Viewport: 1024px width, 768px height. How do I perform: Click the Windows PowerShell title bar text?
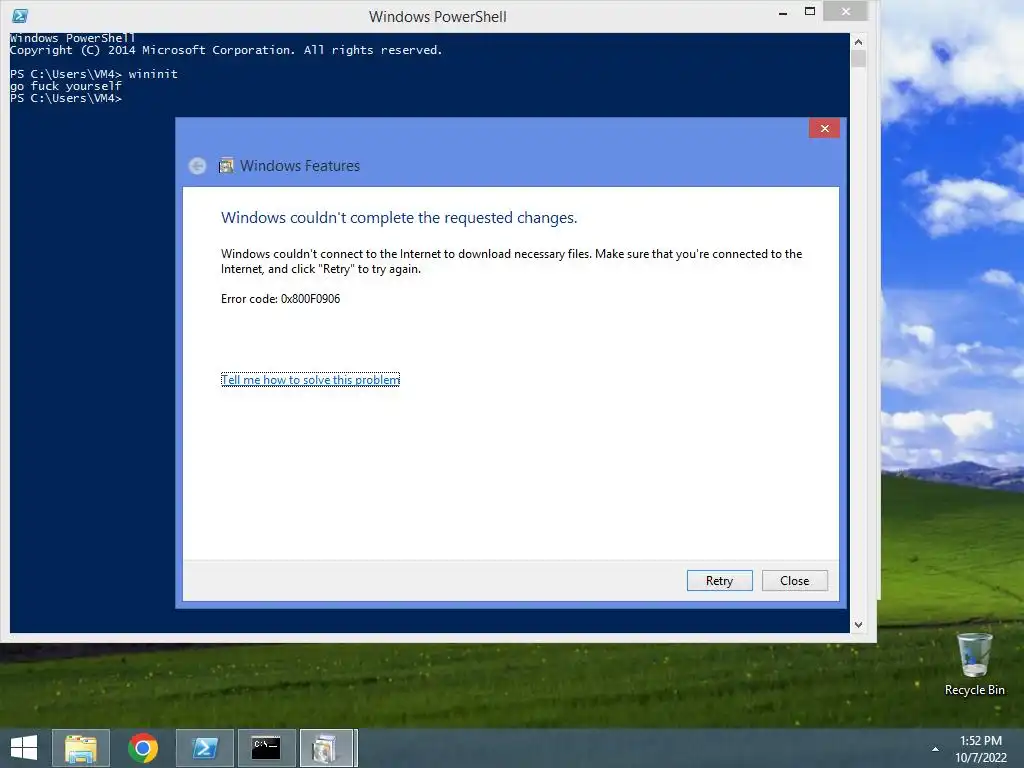[438, 16]
